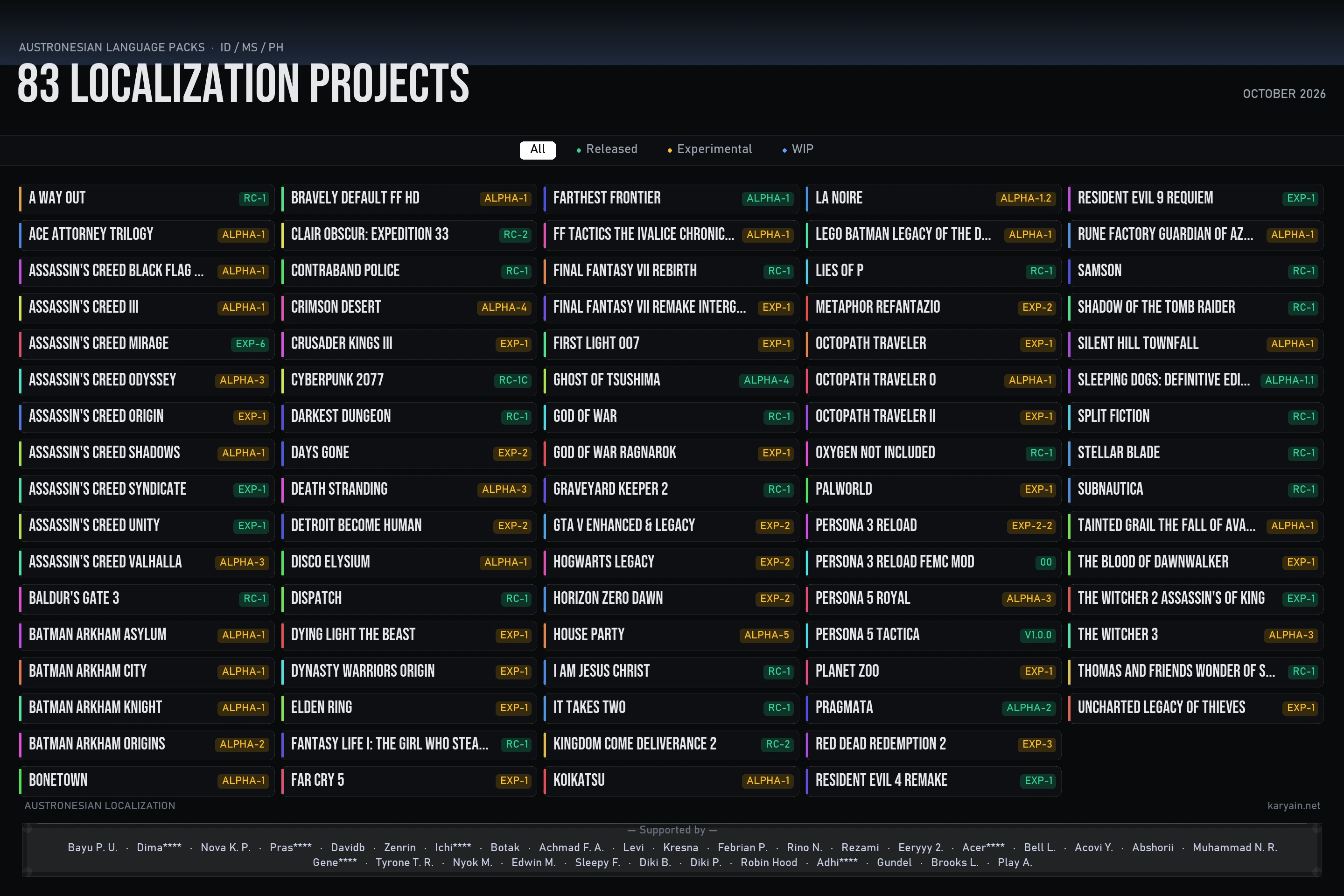This screenshot has width=1344, height=896.
Task: Click the Bonetown entry
Action: (147, 781)
